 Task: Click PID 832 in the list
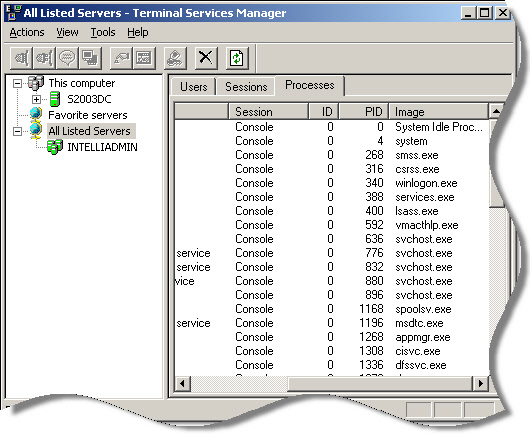(374, 267)
